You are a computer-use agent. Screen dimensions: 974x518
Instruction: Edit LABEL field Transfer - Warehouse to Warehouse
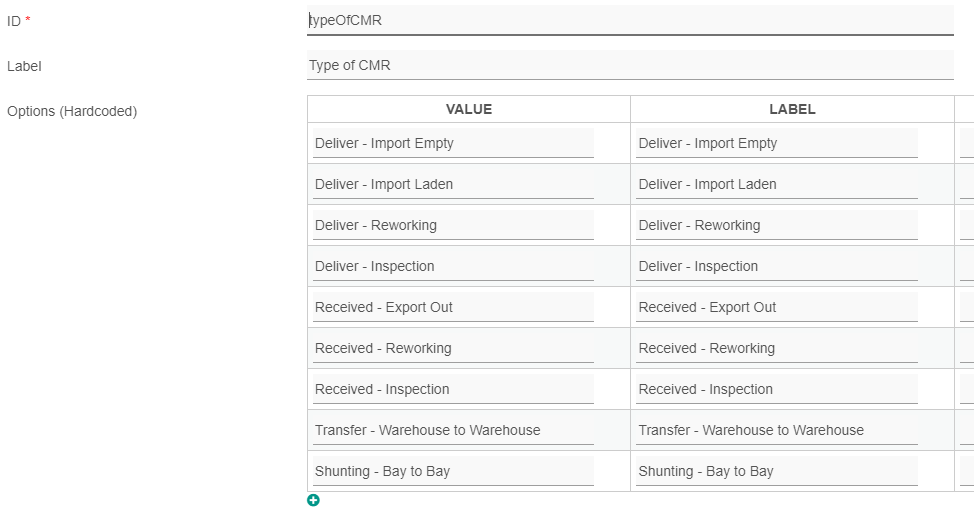click(x=777, y=430)
